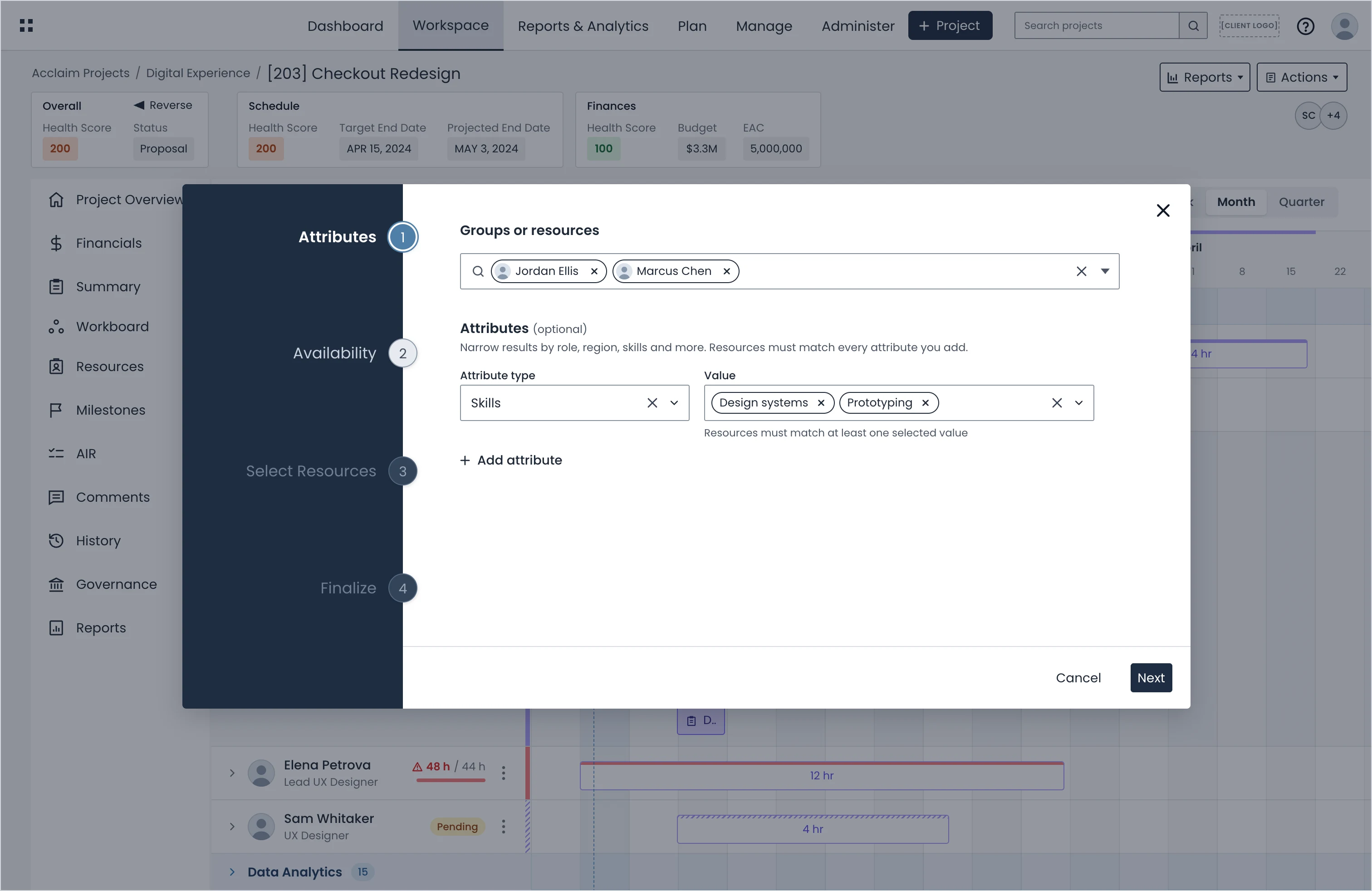Open the Manage tab
1372x891 pixels.
click(x=764, y=26)
